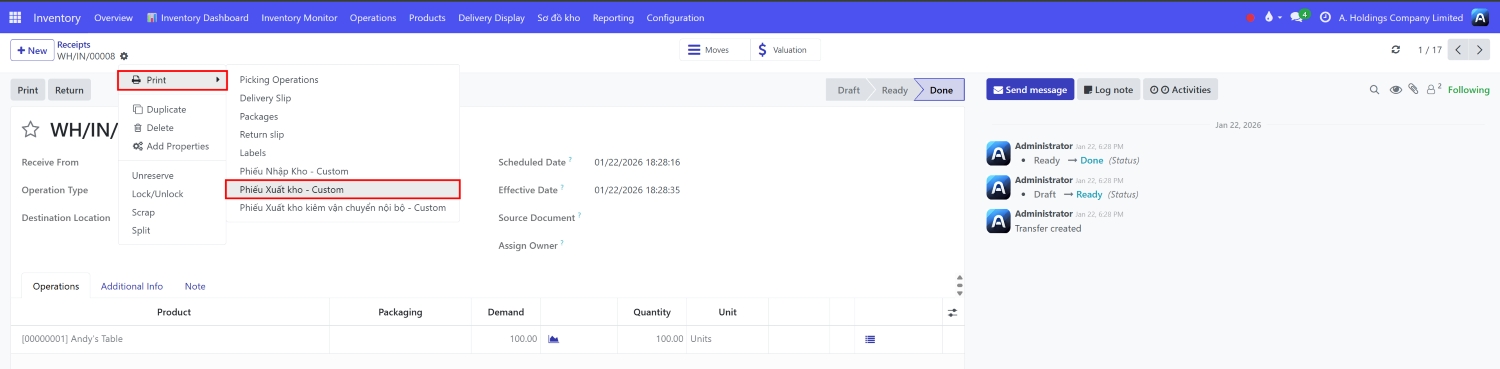
Task: Switch to the Note tab
Action: 195,286
